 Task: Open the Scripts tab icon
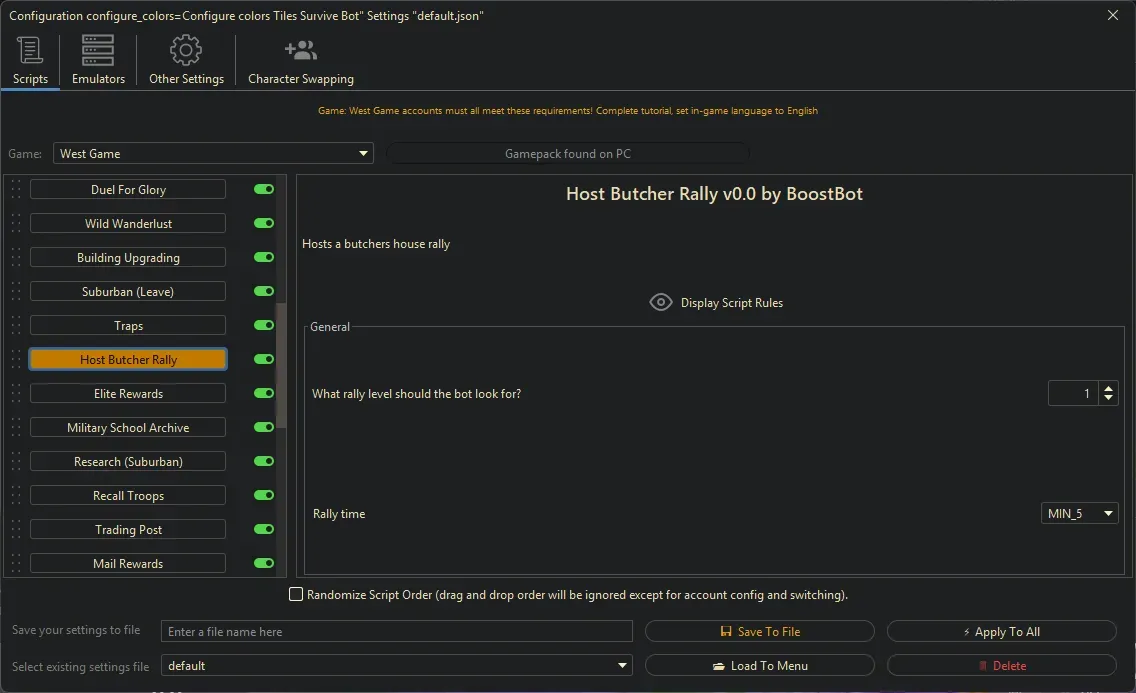point(30,50)
